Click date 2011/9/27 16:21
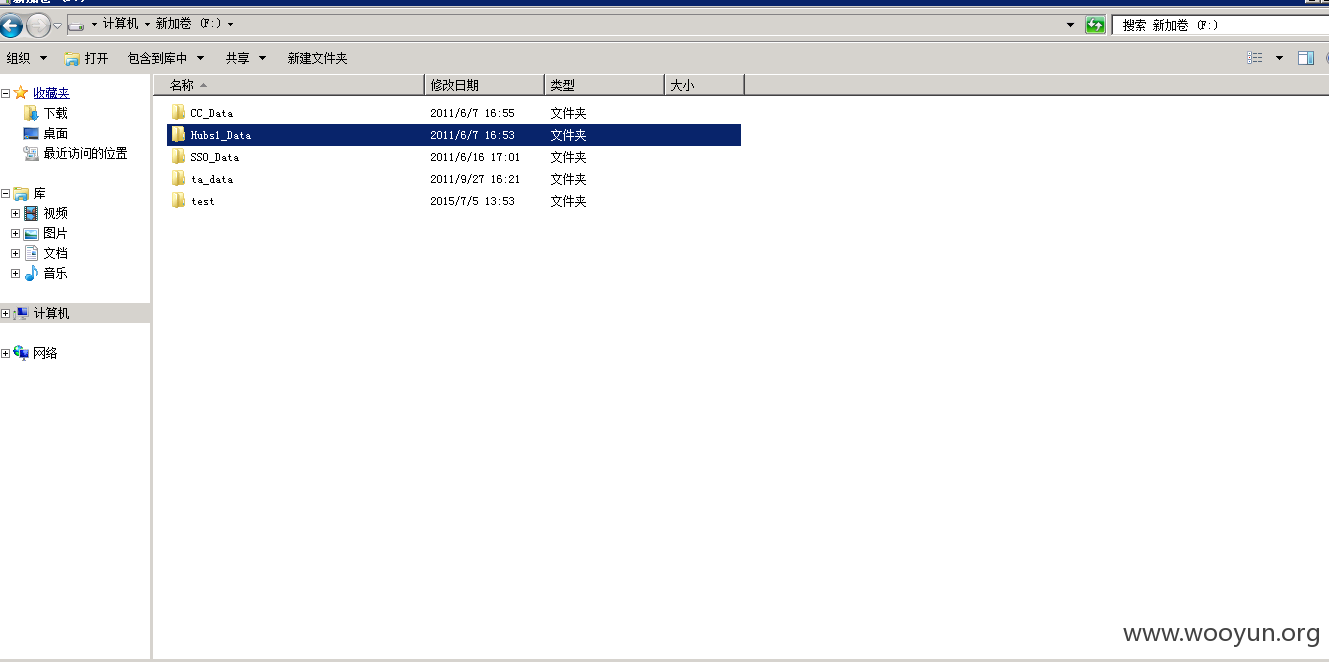The width and height of the screenshot is (1329, 662). tap(475, 179)
